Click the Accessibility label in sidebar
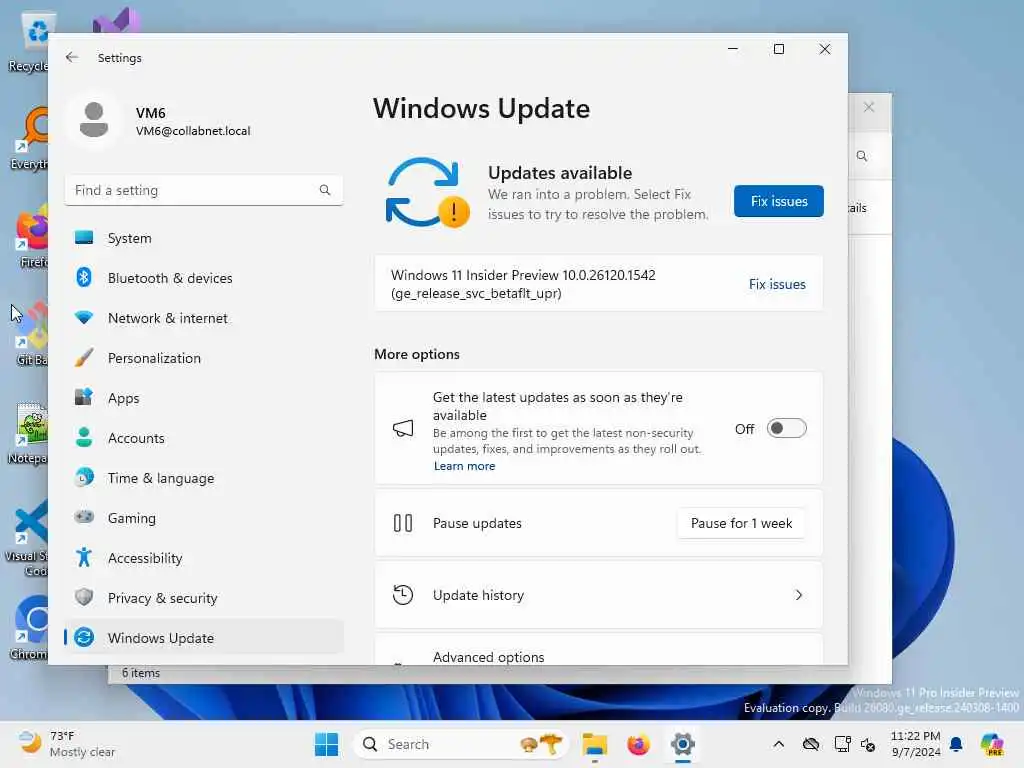 click(x=144, y=558)
